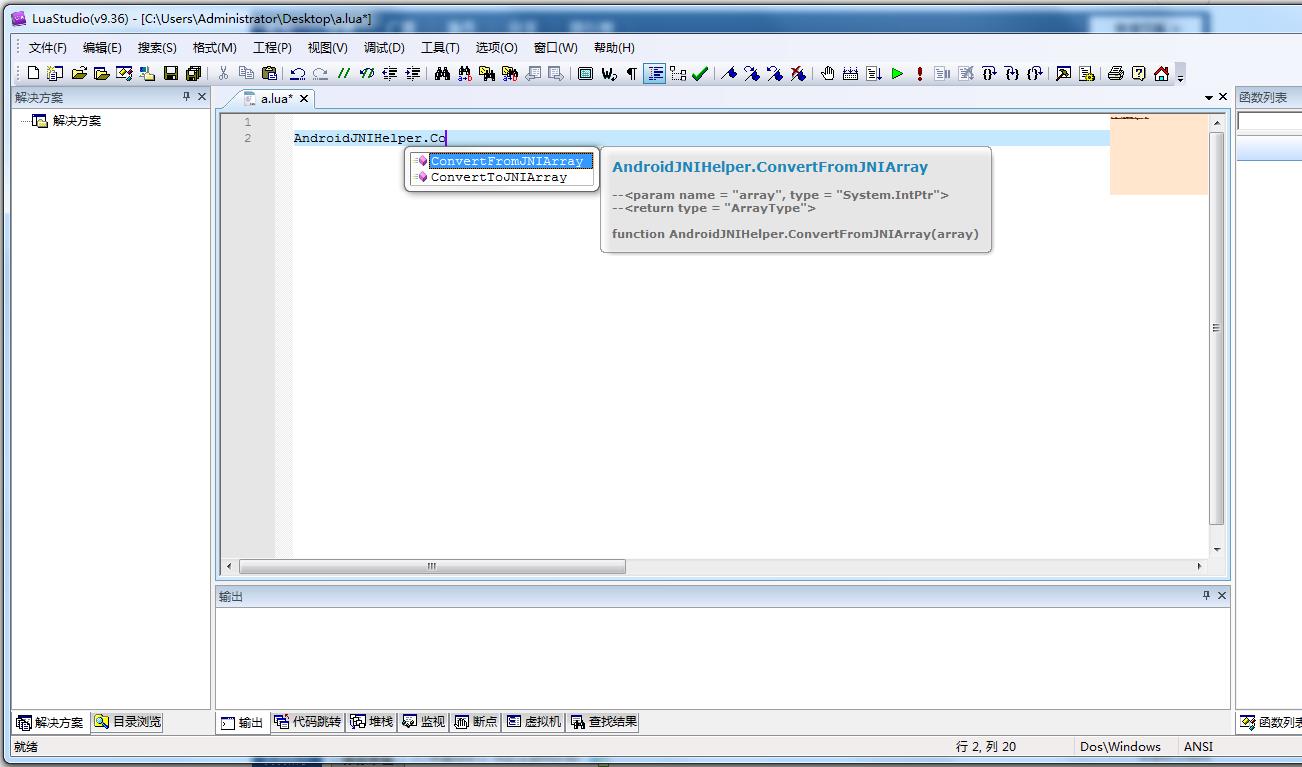The width and height of the screenshot is (1302, 767).
Task: Decrease indent of selected lines
Action: coord(389,73)
